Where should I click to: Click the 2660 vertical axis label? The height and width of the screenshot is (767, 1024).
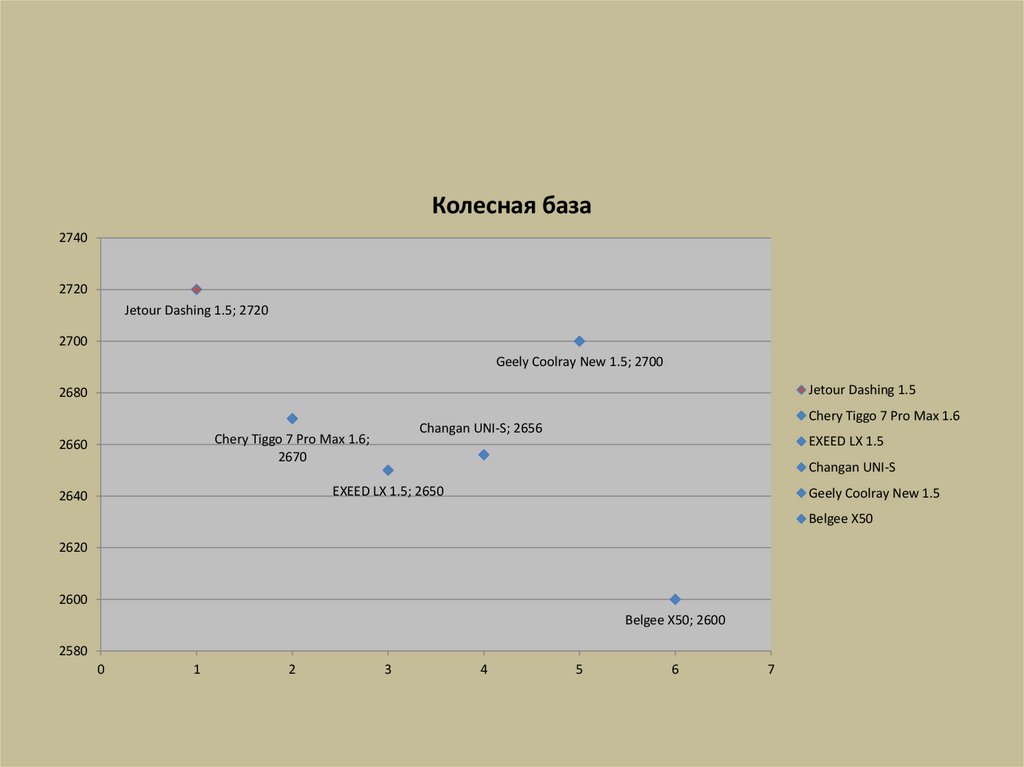73,444
